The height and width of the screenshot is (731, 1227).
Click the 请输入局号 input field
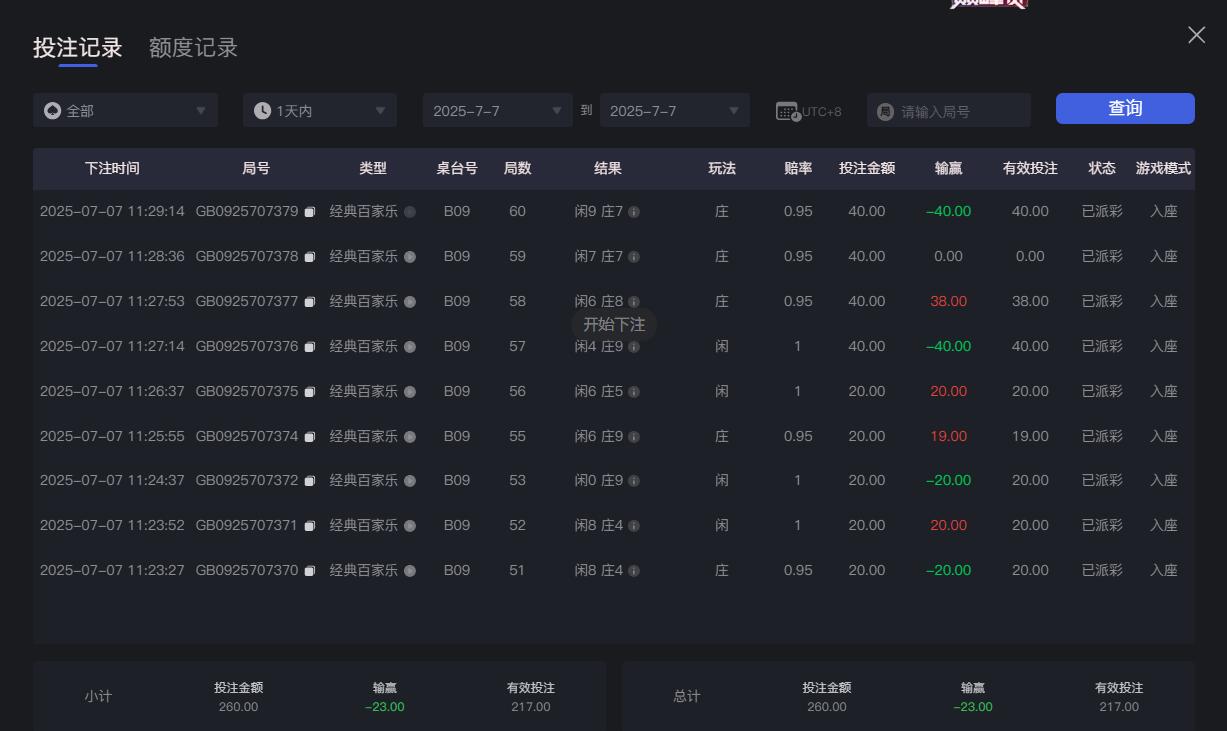click(948, 110)
